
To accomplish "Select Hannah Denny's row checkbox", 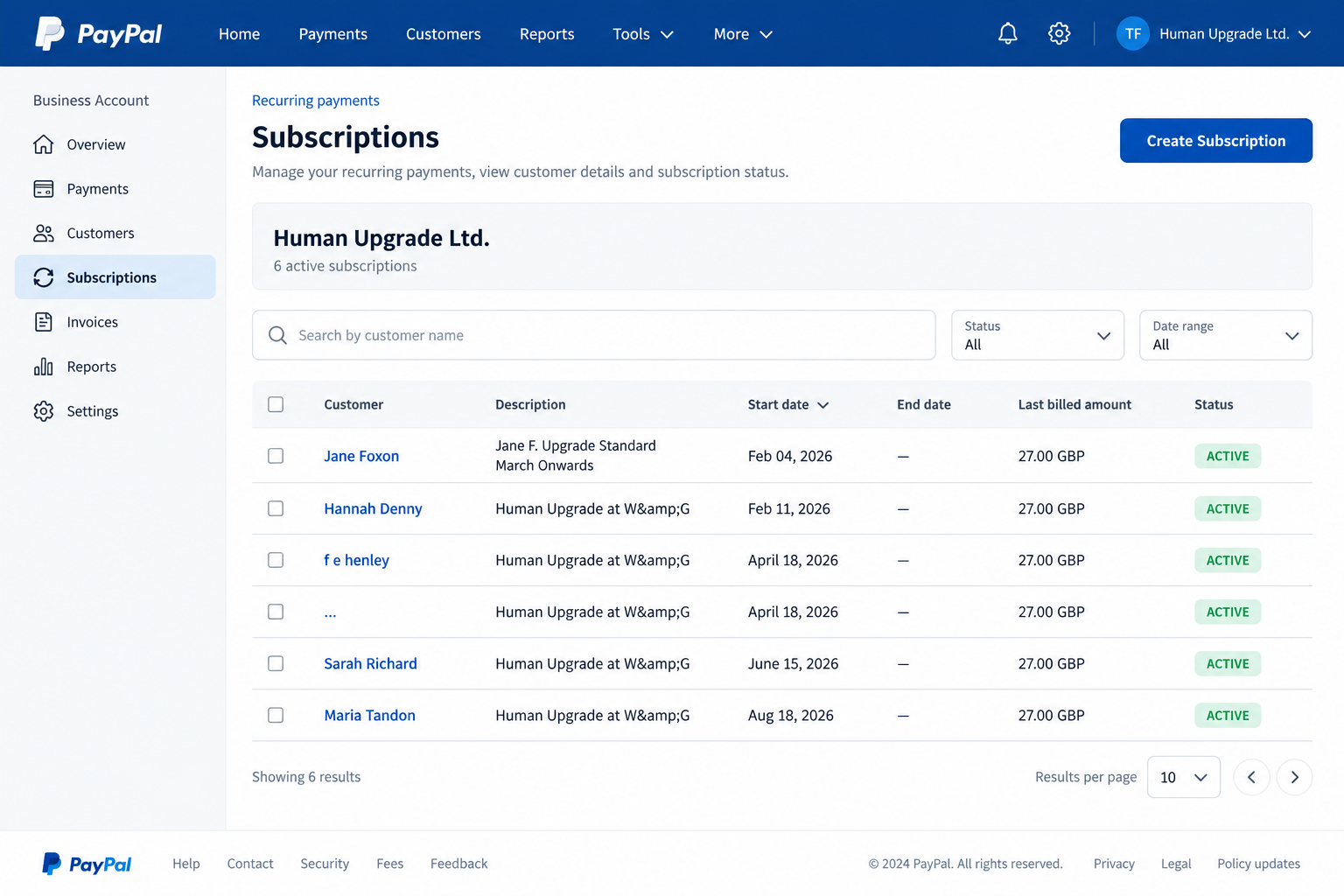I will [276, 508].
